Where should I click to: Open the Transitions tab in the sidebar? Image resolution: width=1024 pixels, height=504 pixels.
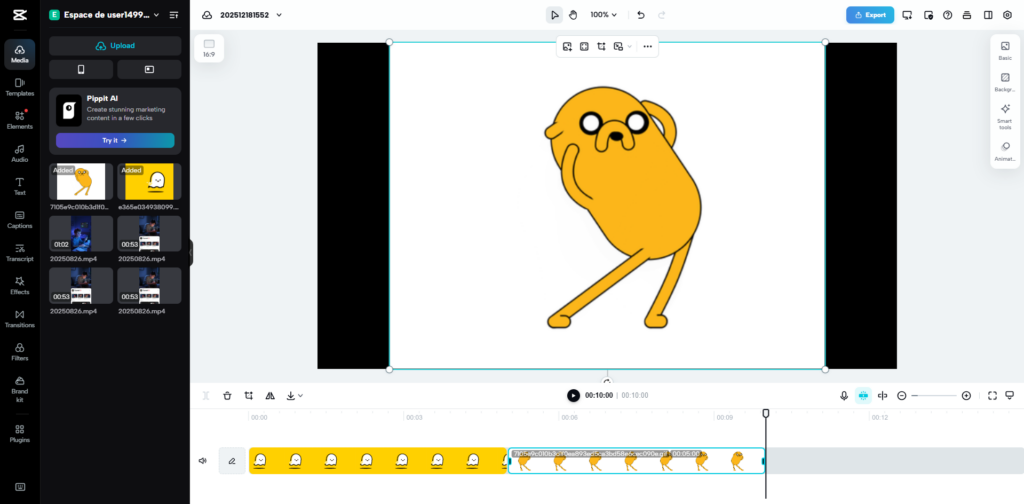[x=20, y=318]
